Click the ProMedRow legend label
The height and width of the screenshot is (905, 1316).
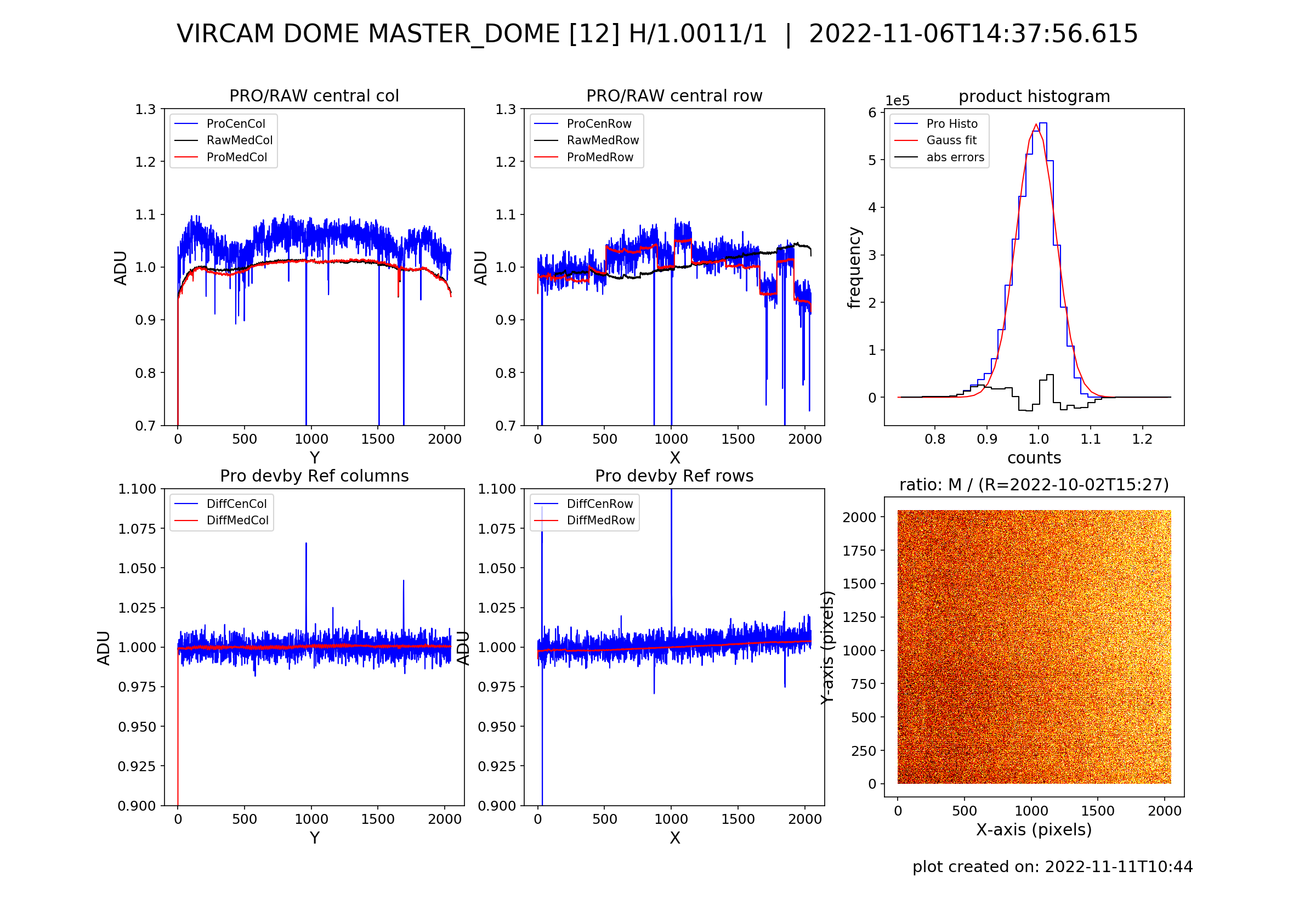tap(600, 157)
